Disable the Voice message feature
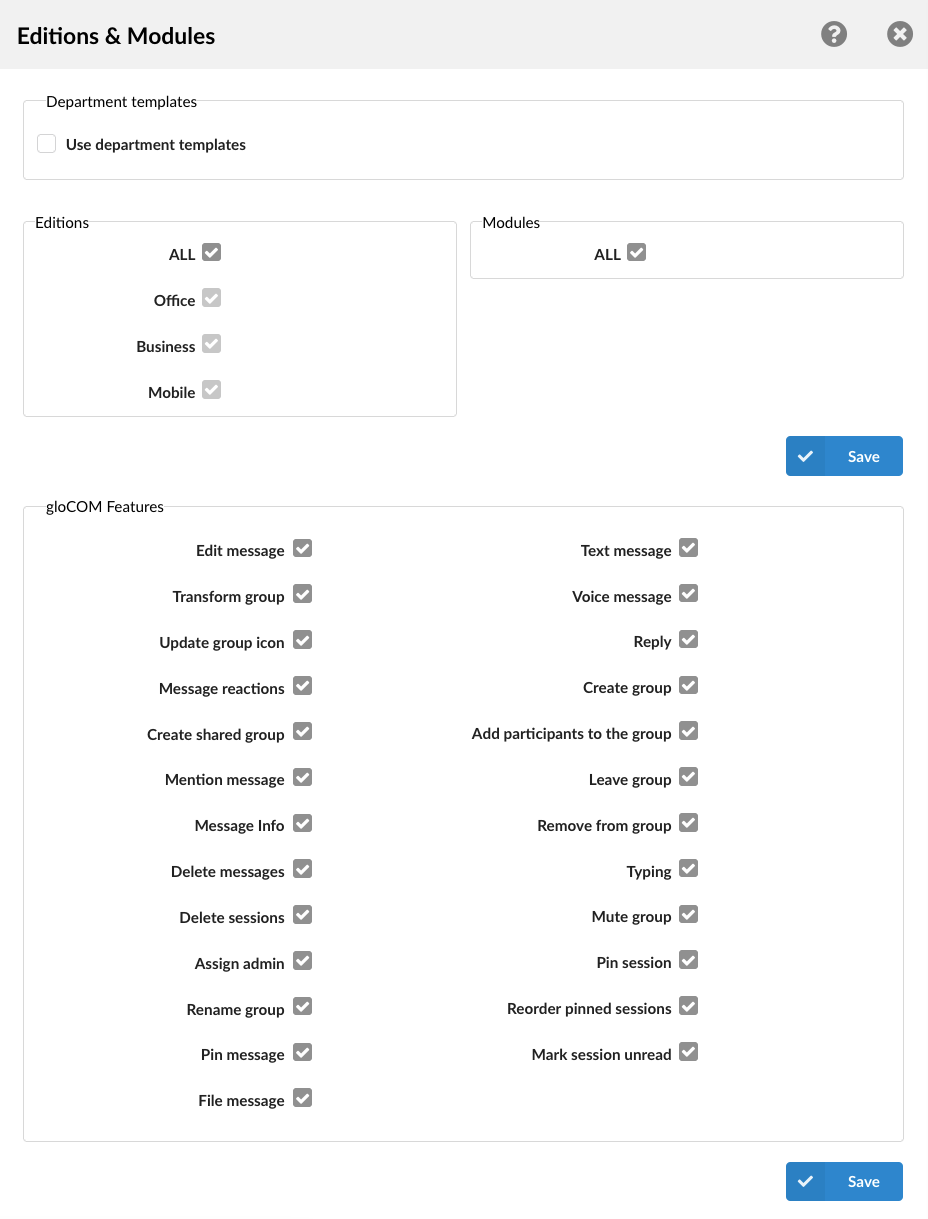Image resolution: width=928 pixels, height=1219 pixels. [688, 594]
